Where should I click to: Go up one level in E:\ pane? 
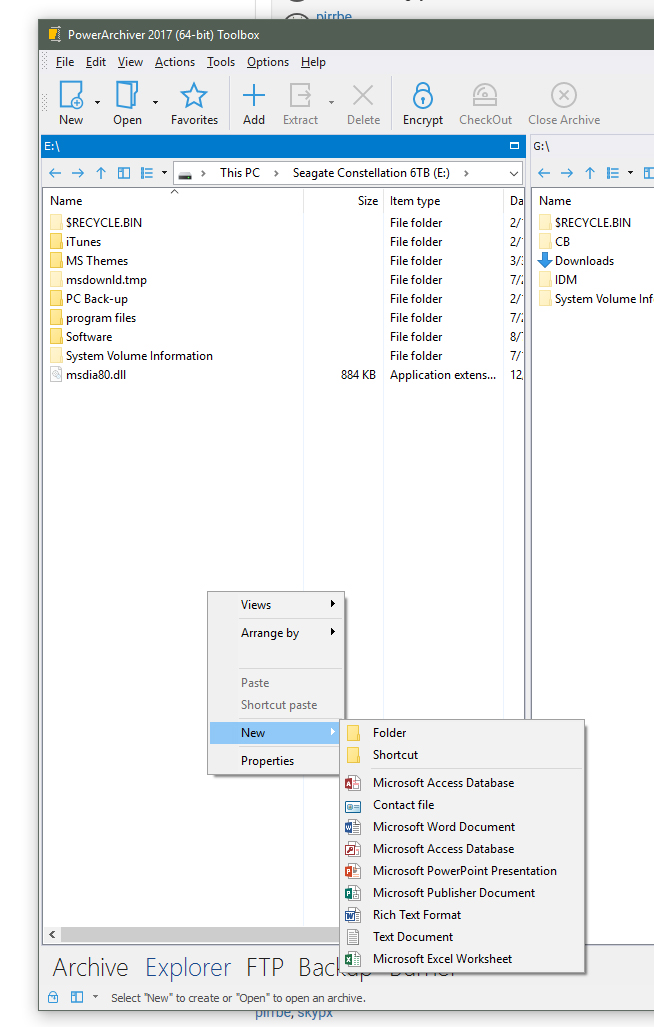[x=101, y=173]
